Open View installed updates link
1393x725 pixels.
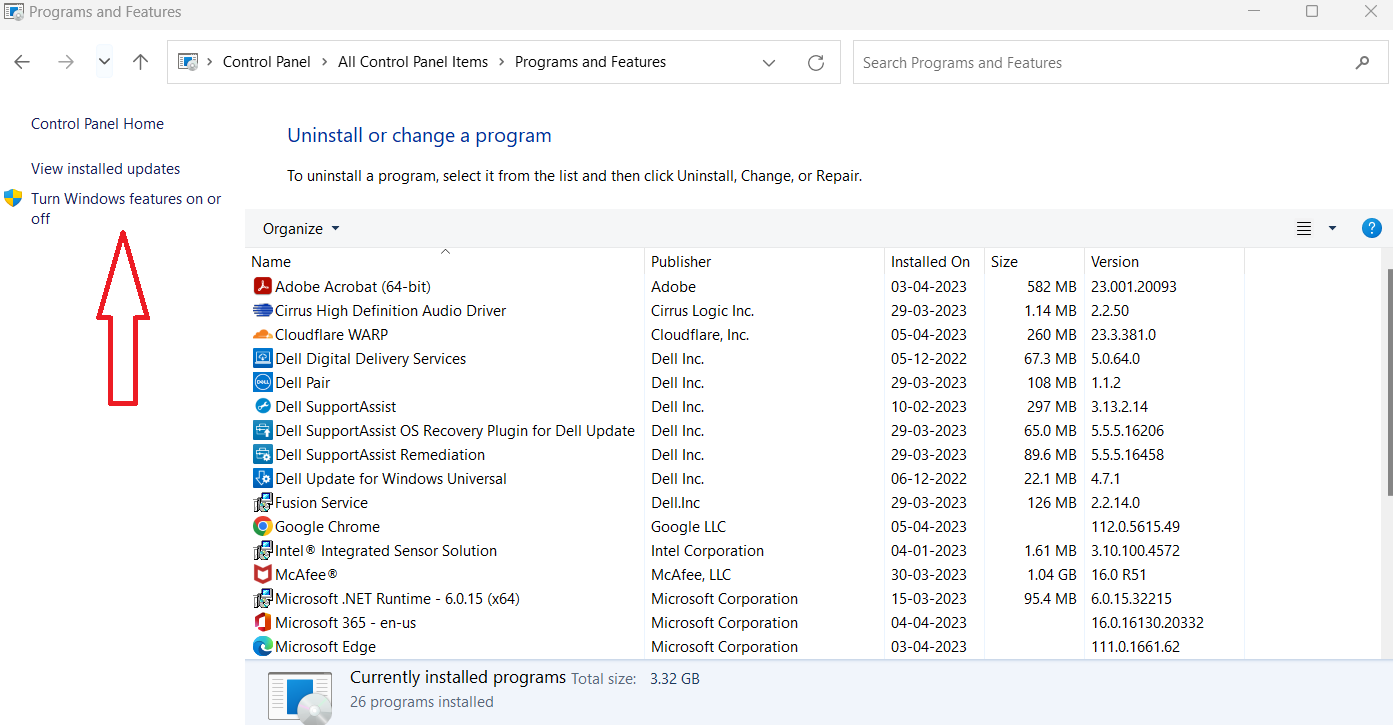coord(106,169)
